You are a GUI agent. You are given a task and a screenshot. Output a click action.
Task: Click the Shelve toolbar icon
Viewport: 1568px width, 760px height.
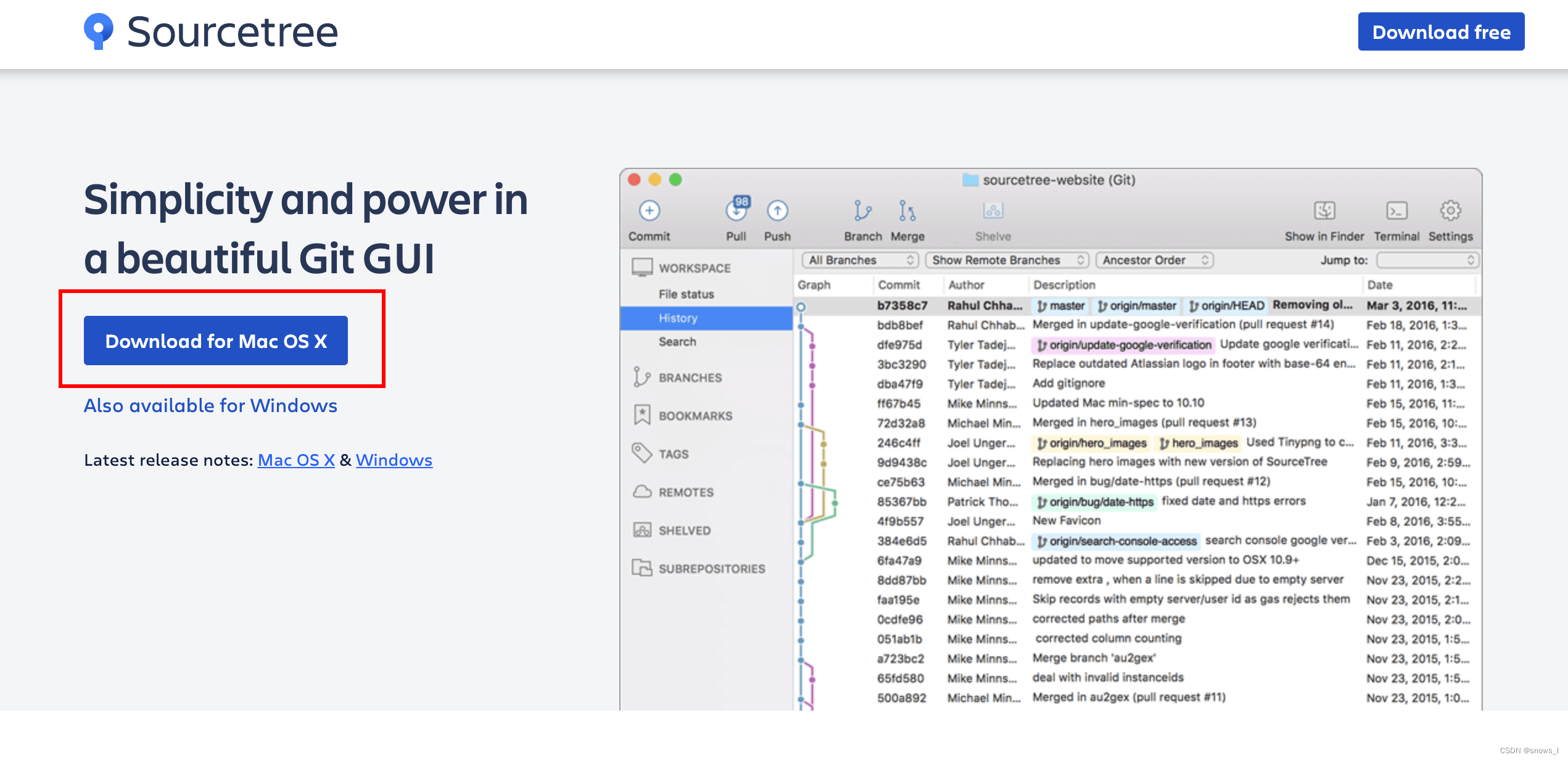pos(993,211)
